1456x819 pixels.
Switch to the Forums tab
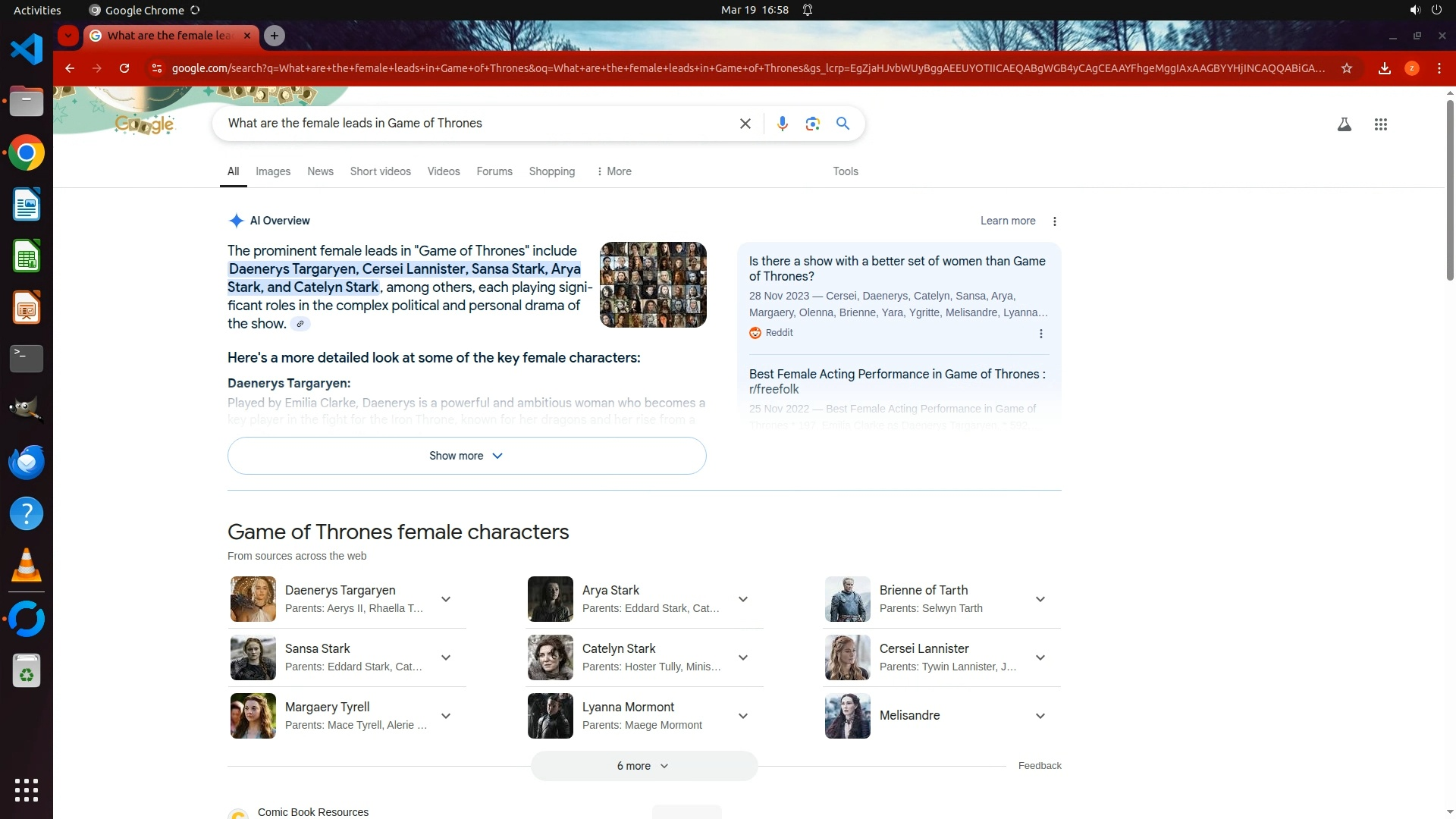click(x=494, y=171)
